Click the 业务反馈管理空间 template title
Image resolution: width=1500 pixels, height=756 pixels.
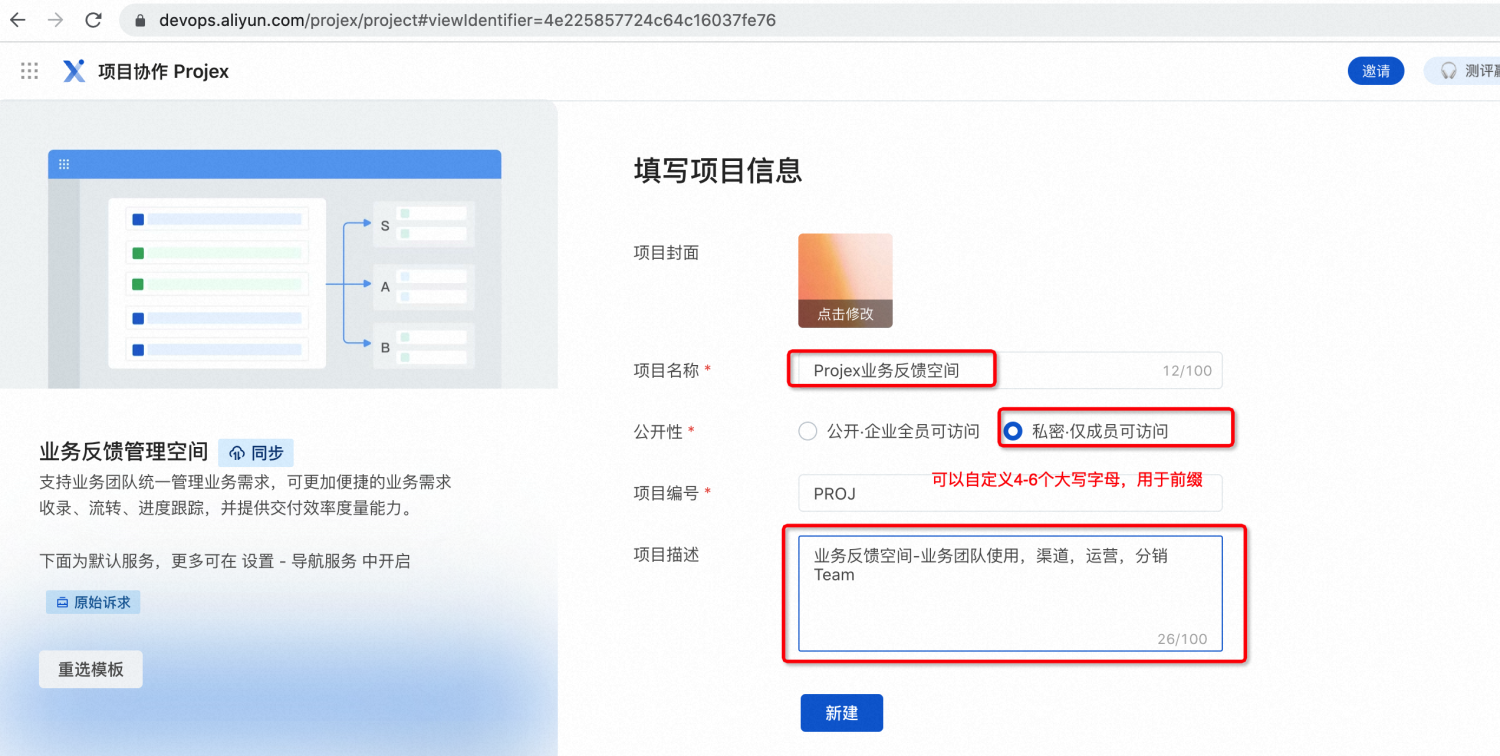pos(124,452)
